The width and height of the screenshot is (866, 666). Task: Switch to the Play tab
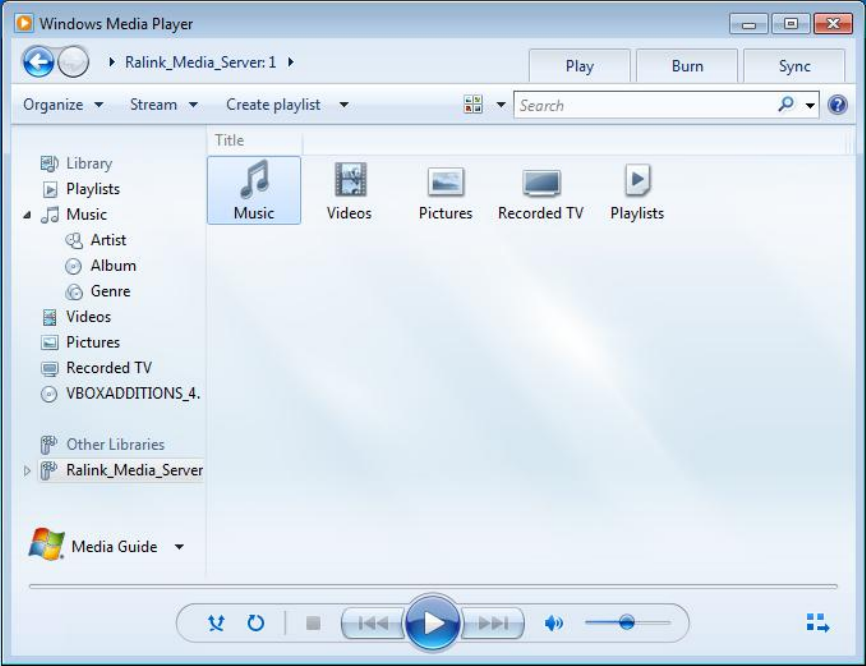tap(580, 66)
